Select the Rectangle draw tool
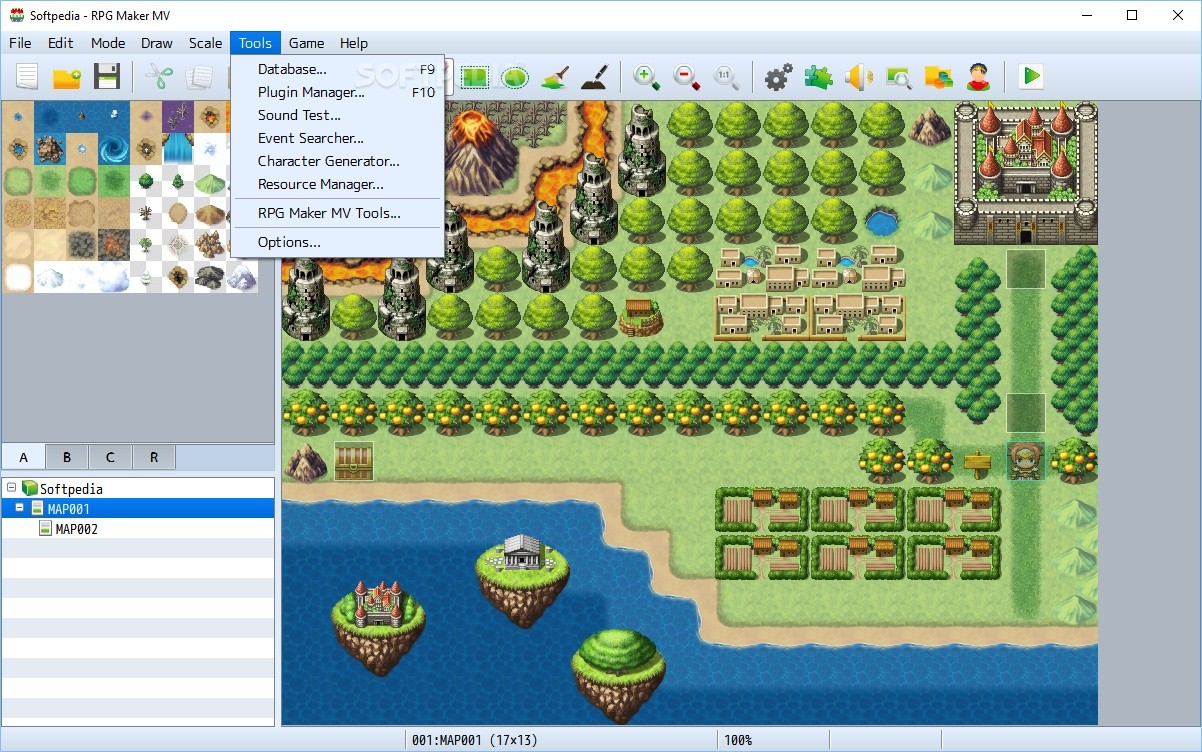Image resolution: width=1202 pixels, height=752 pixels. pyautogui.click(x=474, y=77)
